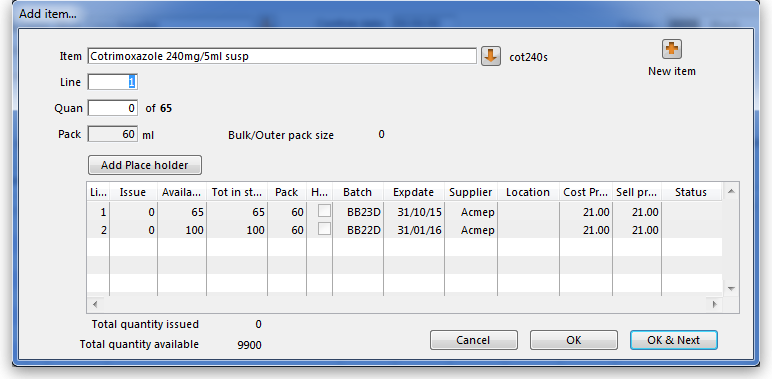Image resolution: width=772 pixels, height=379 pixels.
Task: Click the Batch column header
Action: [x=357, y=192]
